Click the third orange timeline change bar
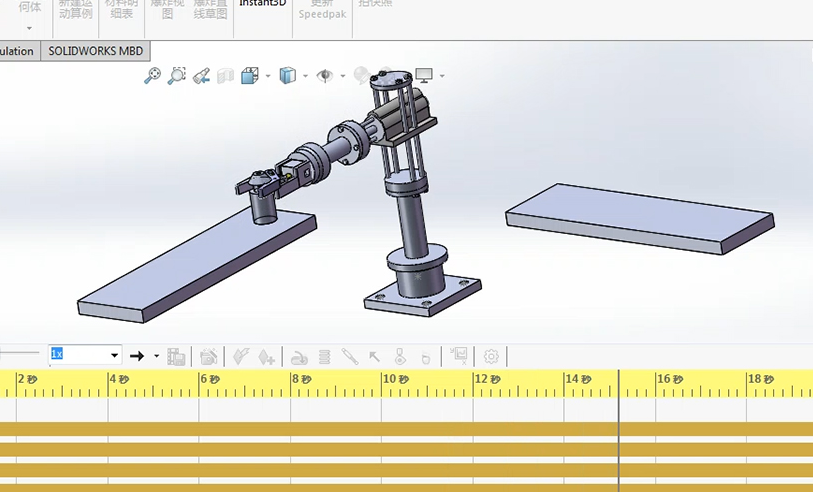This screenshot has width=813, height=492. coord(406,470)
